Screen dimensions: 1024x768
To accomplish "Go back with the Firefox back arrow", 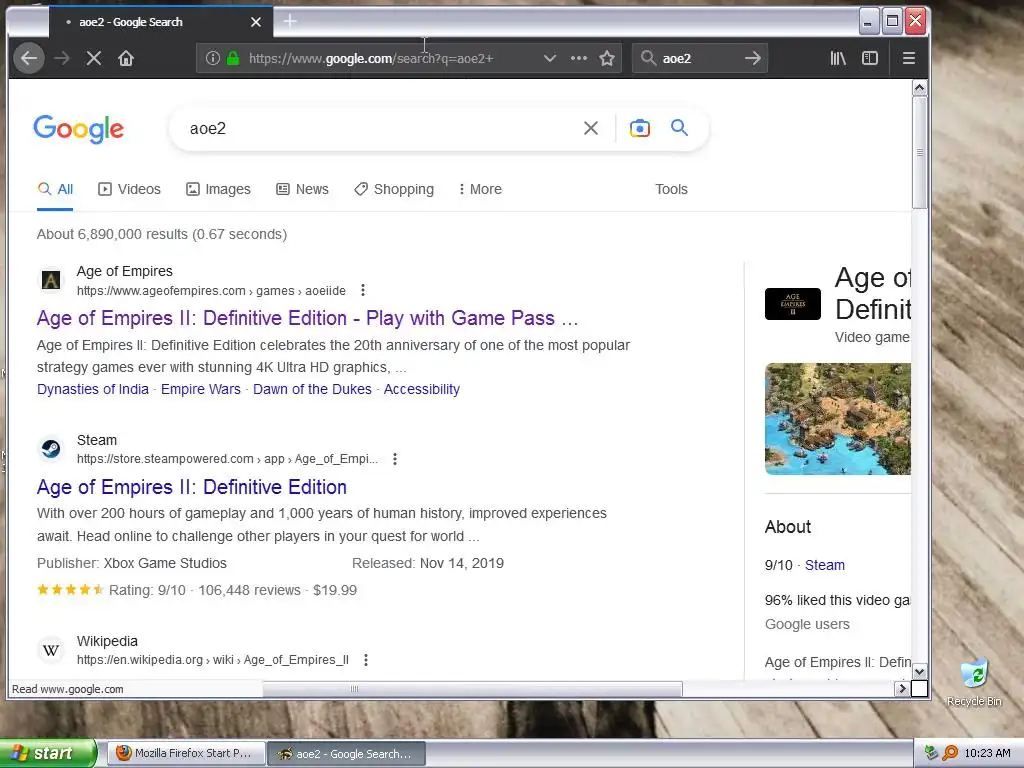I will tap(29, 58).
